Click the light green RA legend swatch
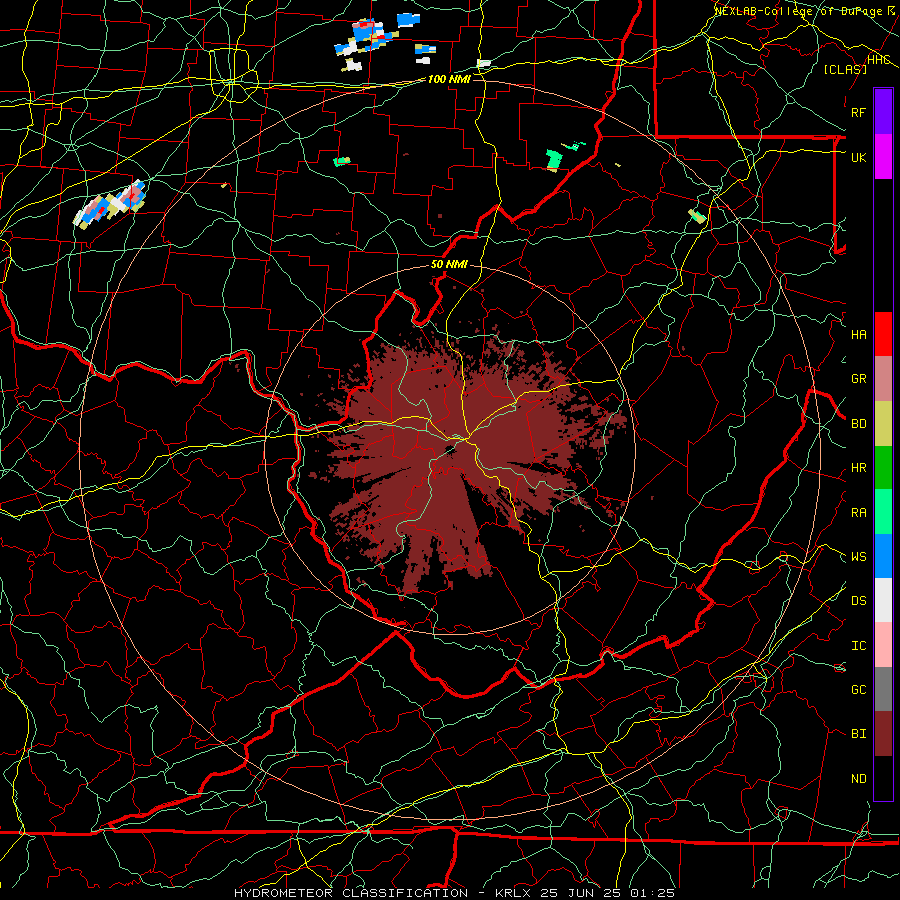The image size is (900, 900). coord(883,512)
